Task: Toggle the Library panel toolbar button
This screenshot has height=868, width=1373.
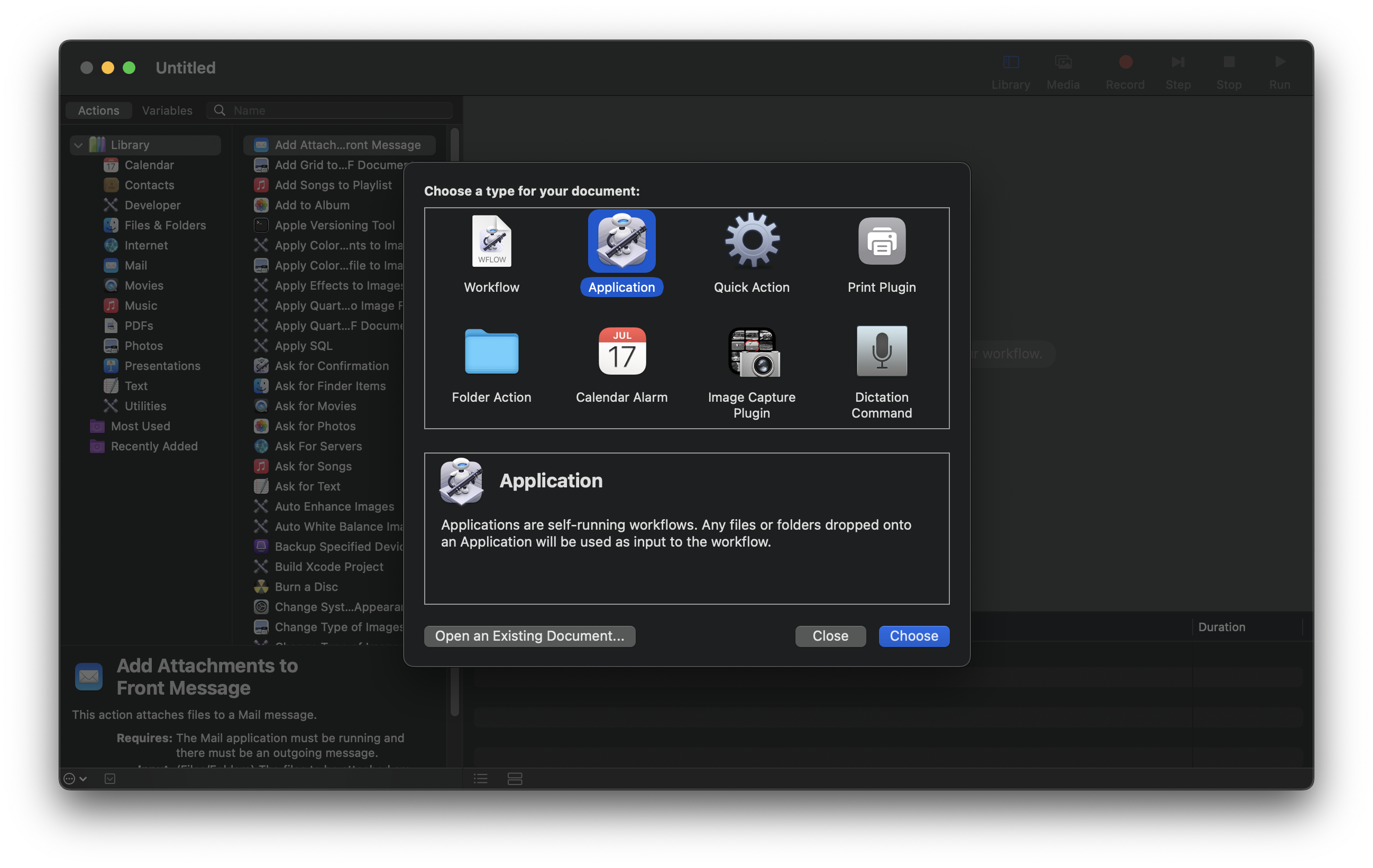Action: click(x=1010, y=62)
